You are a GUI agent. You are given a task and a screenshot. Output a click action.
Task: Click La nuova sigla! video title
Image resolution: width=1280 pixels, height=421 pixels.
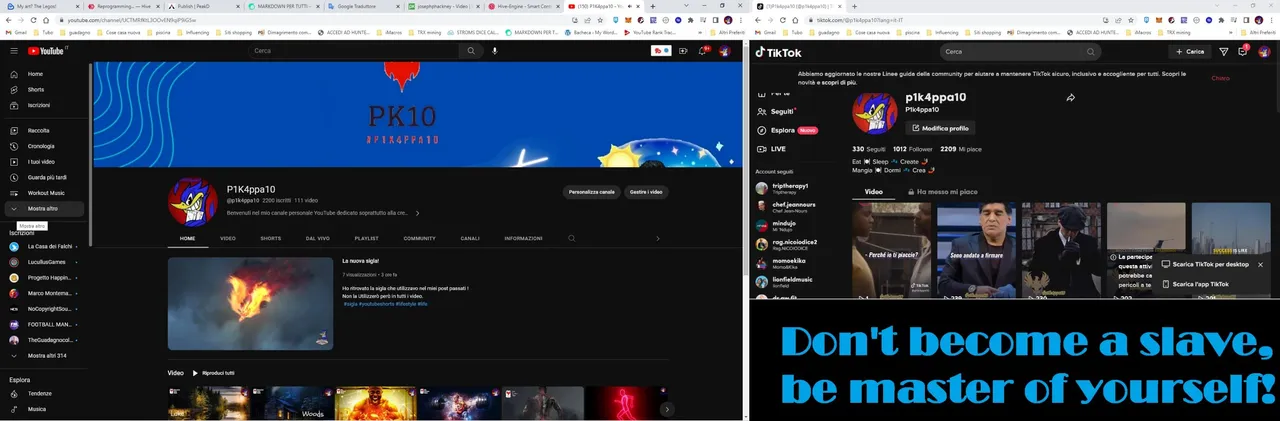[361, 262]
